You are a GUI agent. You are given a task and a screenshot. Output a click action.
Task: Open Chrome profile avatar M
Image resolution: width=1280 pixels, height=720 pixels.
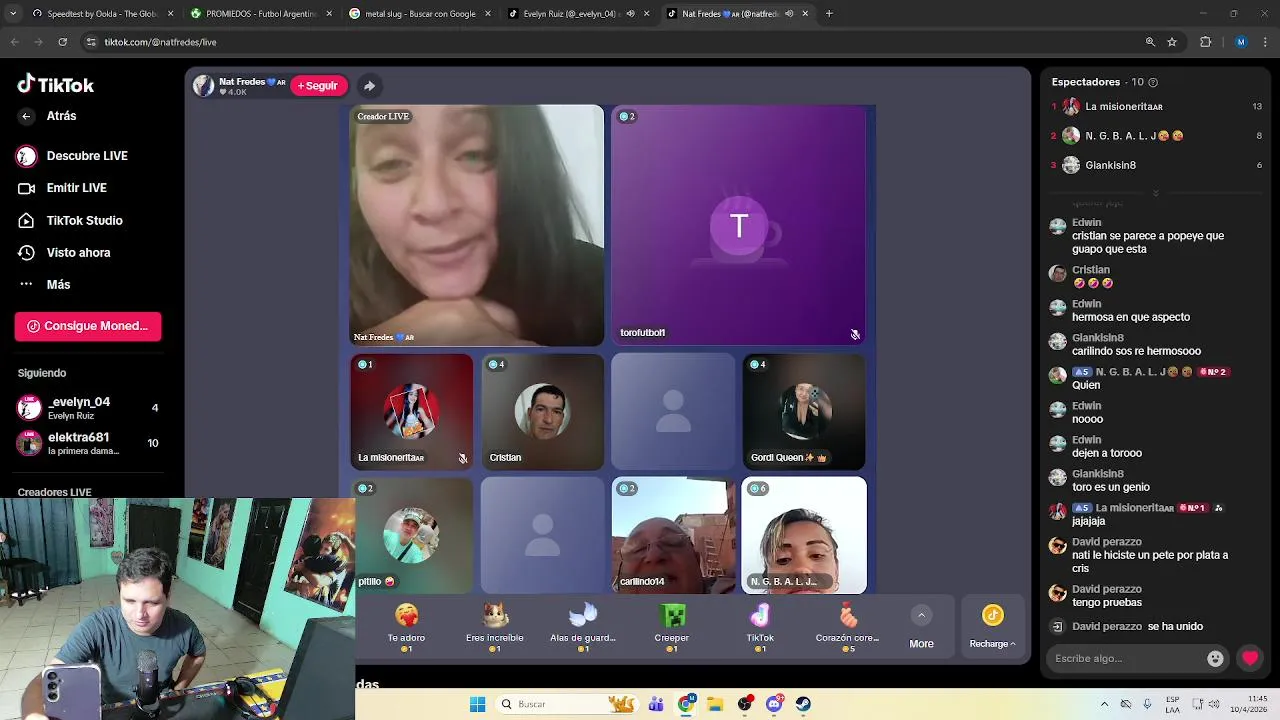click(1241, 42)
